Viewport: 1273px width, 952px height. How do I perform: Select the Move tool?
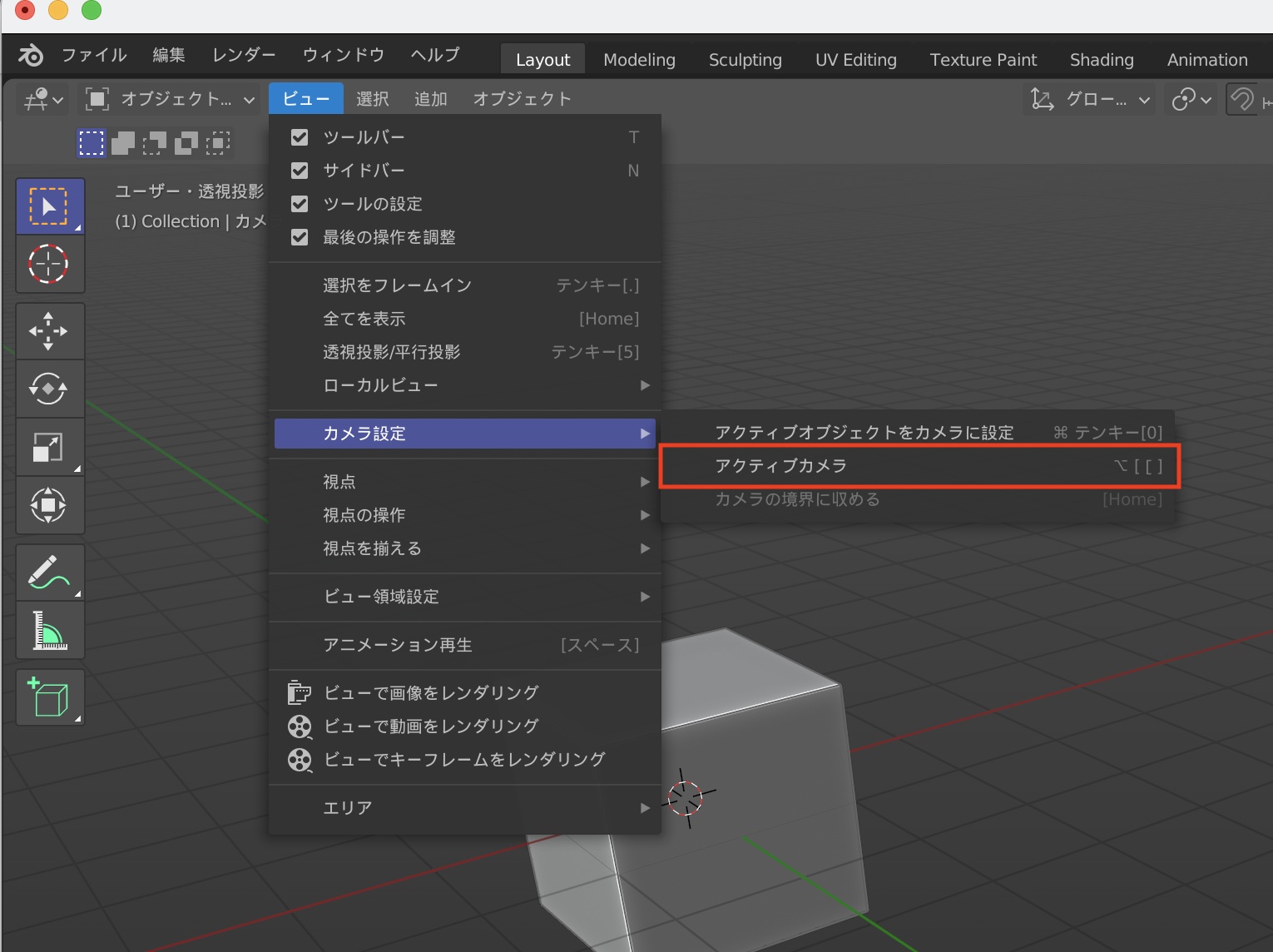(x=49, y=331)
